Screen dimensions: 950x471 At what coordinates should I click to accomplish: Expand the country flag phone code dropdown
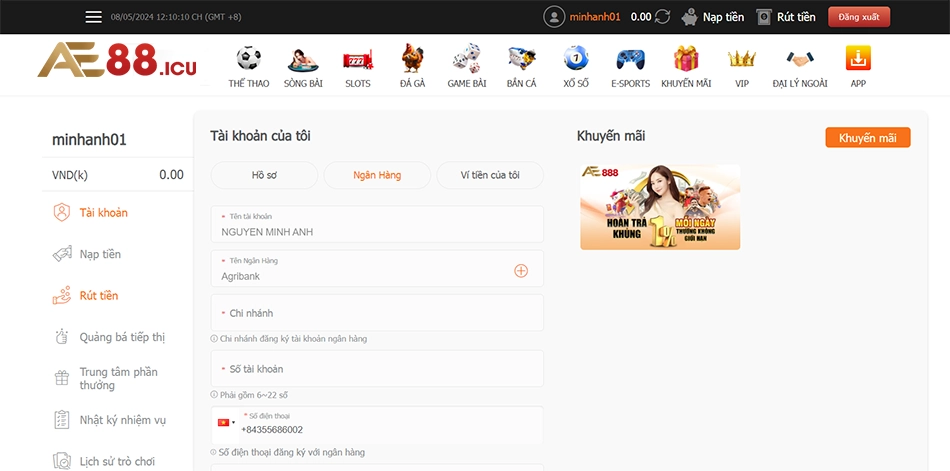(226, 423)
